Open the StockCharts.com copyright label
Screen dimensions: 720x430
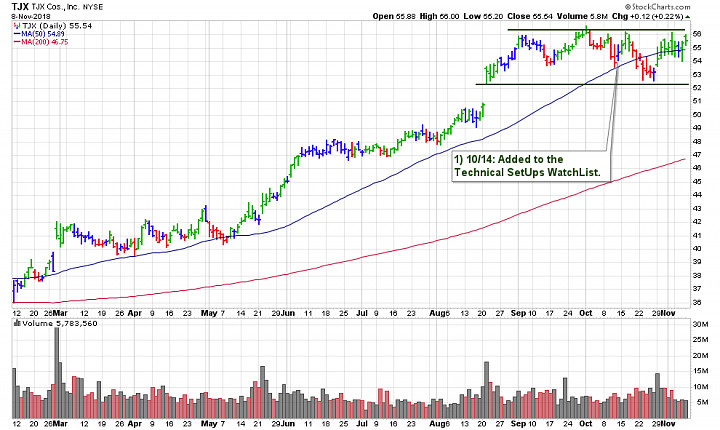[657, 6]
